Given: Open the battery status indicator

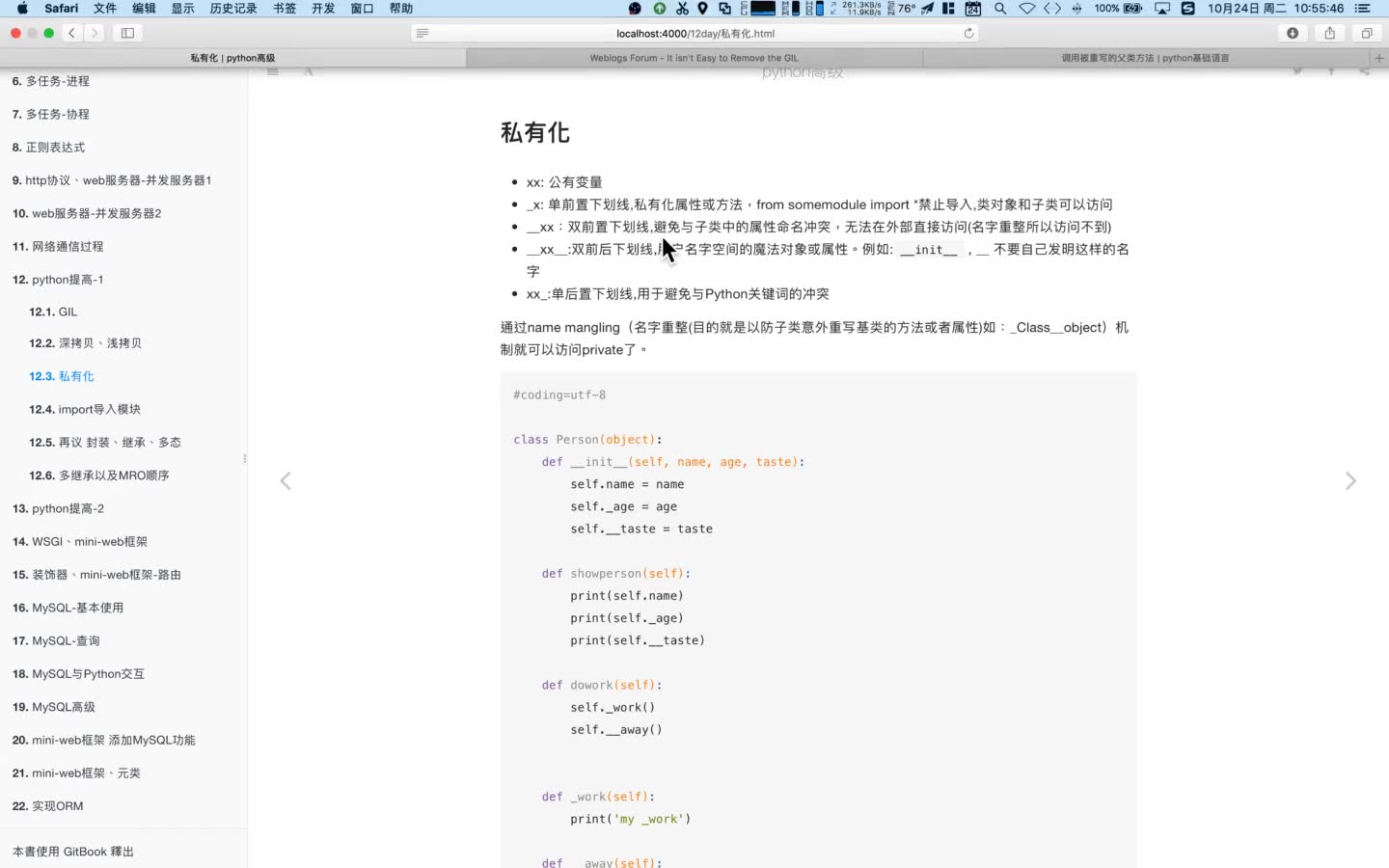Looking at the screenshot, I should point(1119,8).
